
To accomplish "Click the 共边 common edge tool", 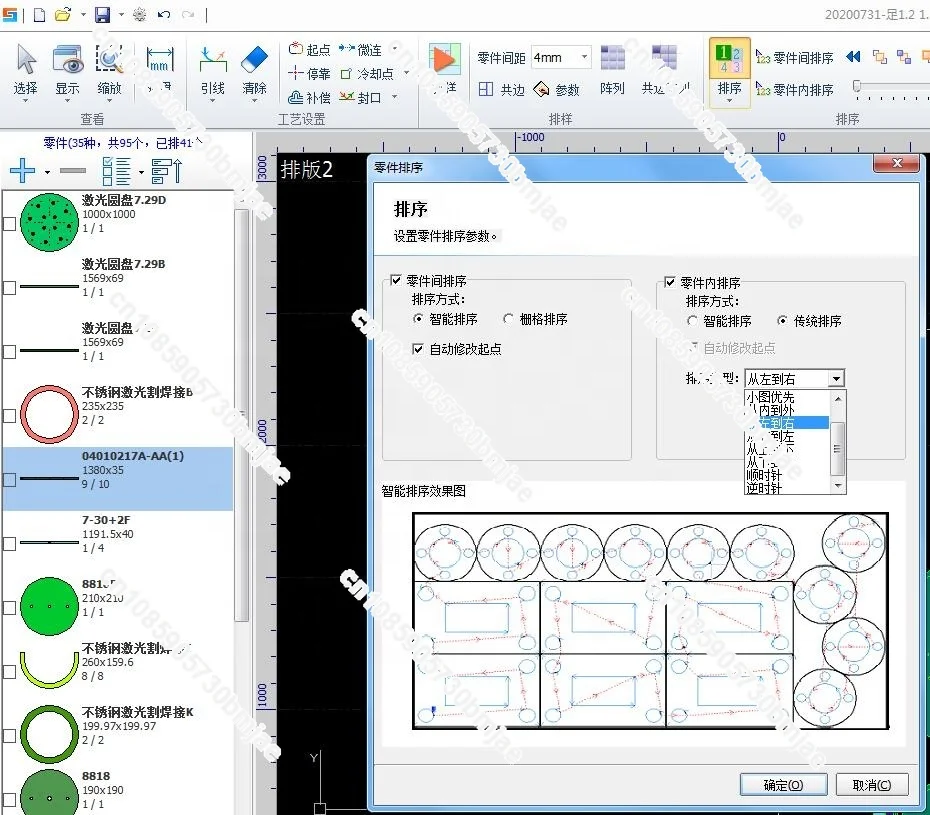I will [501, 90].
